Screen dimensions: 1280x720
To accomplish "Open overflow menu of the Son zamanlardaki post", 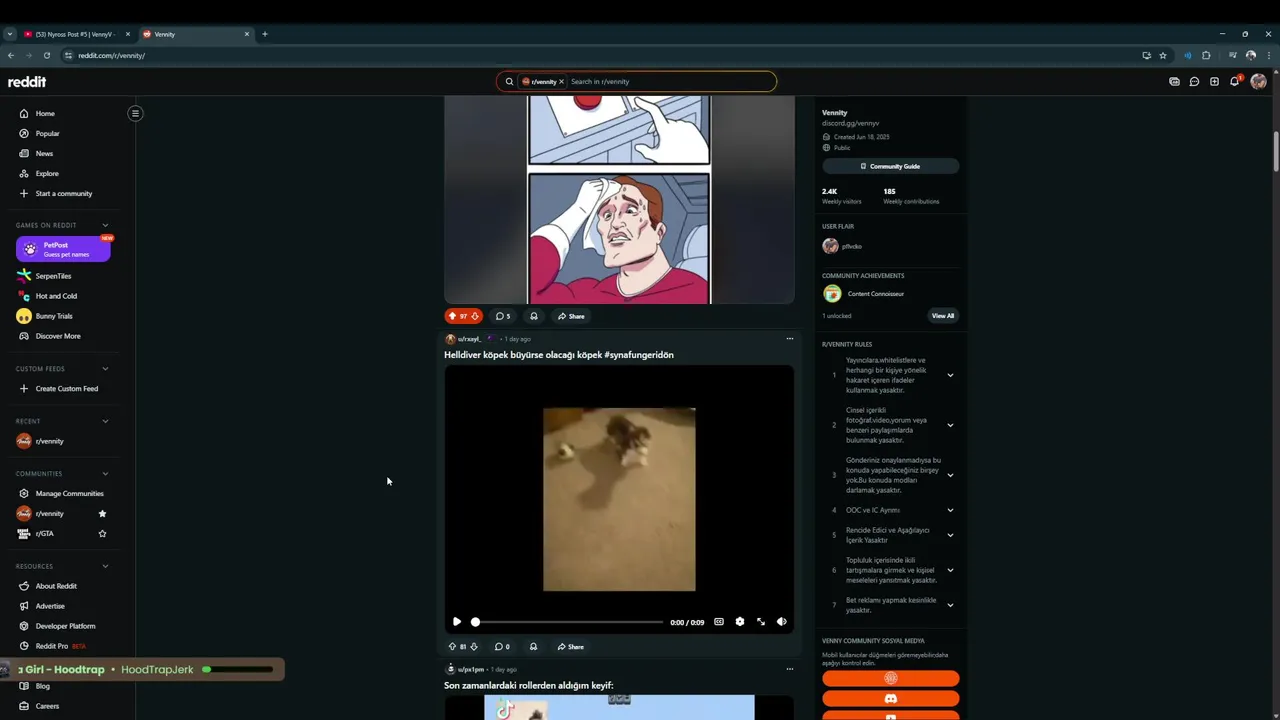I will (x=789, y=669).
